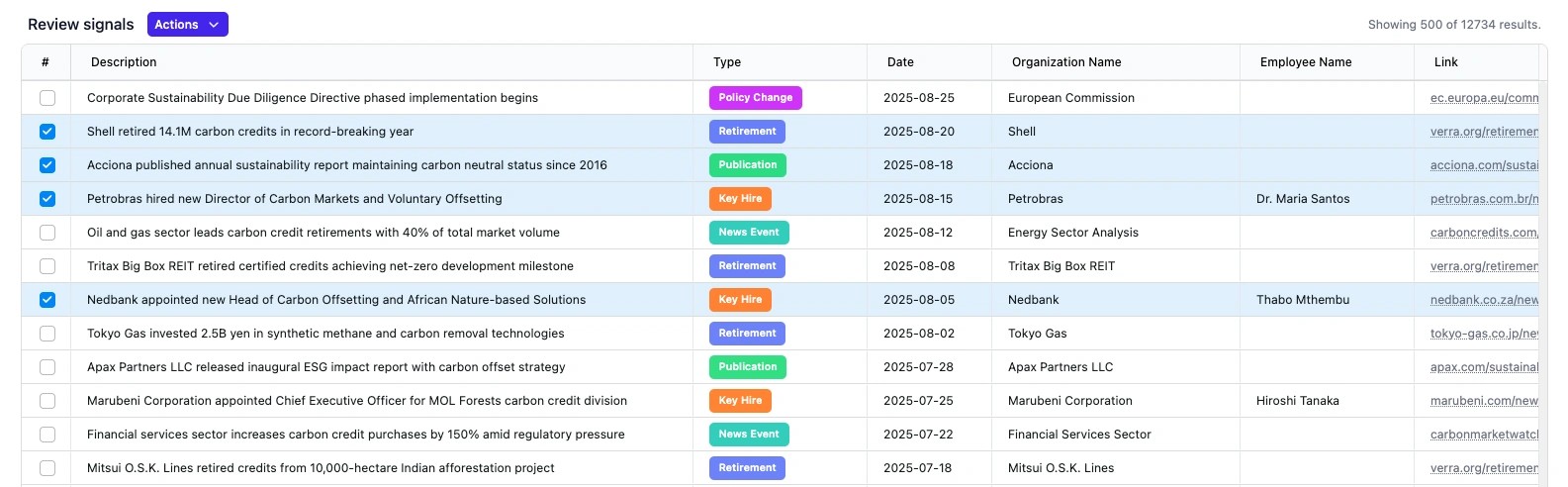Deselect the Acciona sustainability report row checkbox
The width and height of the screenshot is (1568, 487).
point(47,165)
